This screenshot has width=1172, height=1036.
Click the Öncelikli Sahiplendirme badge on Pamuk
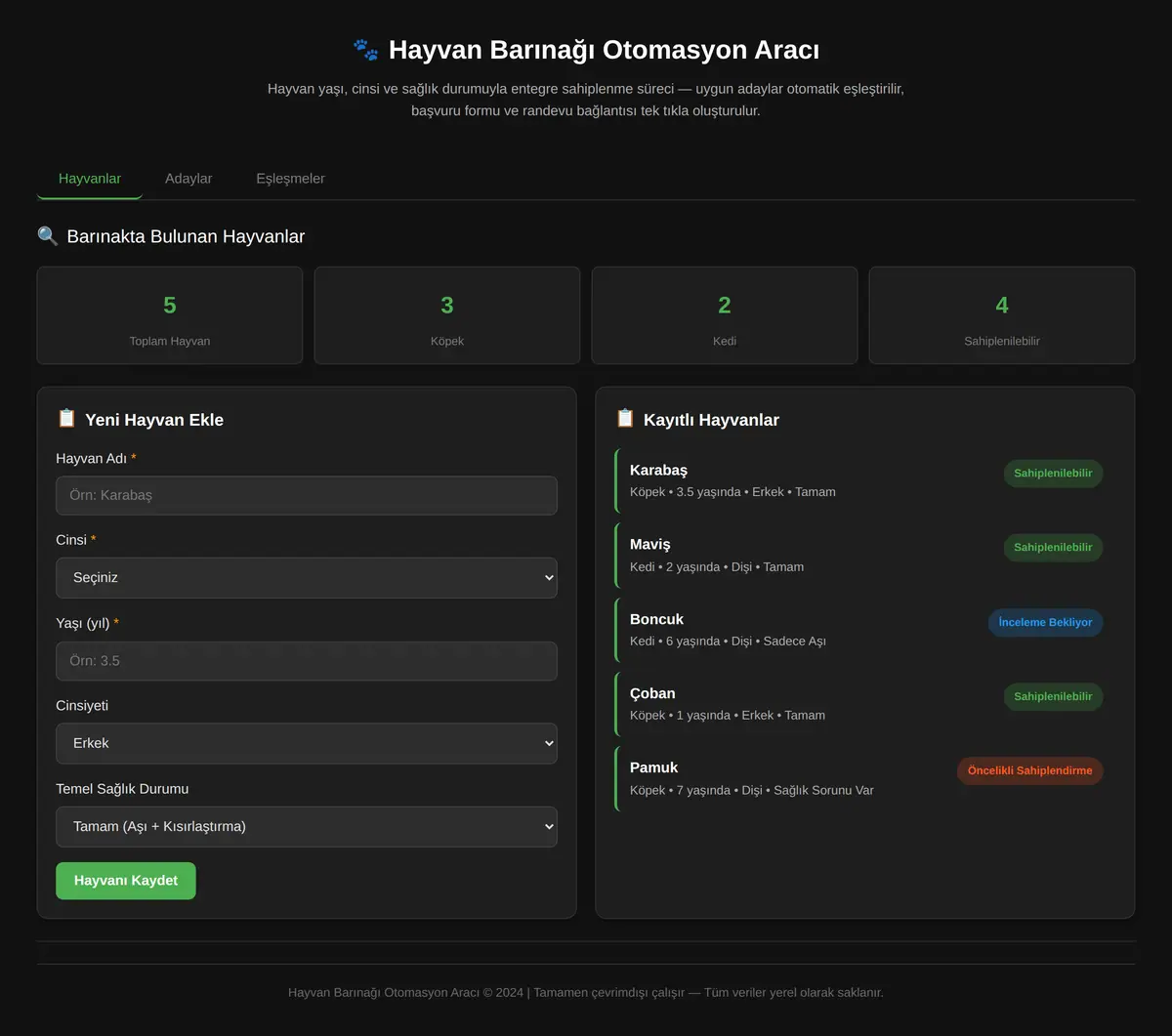(1030, 770)
